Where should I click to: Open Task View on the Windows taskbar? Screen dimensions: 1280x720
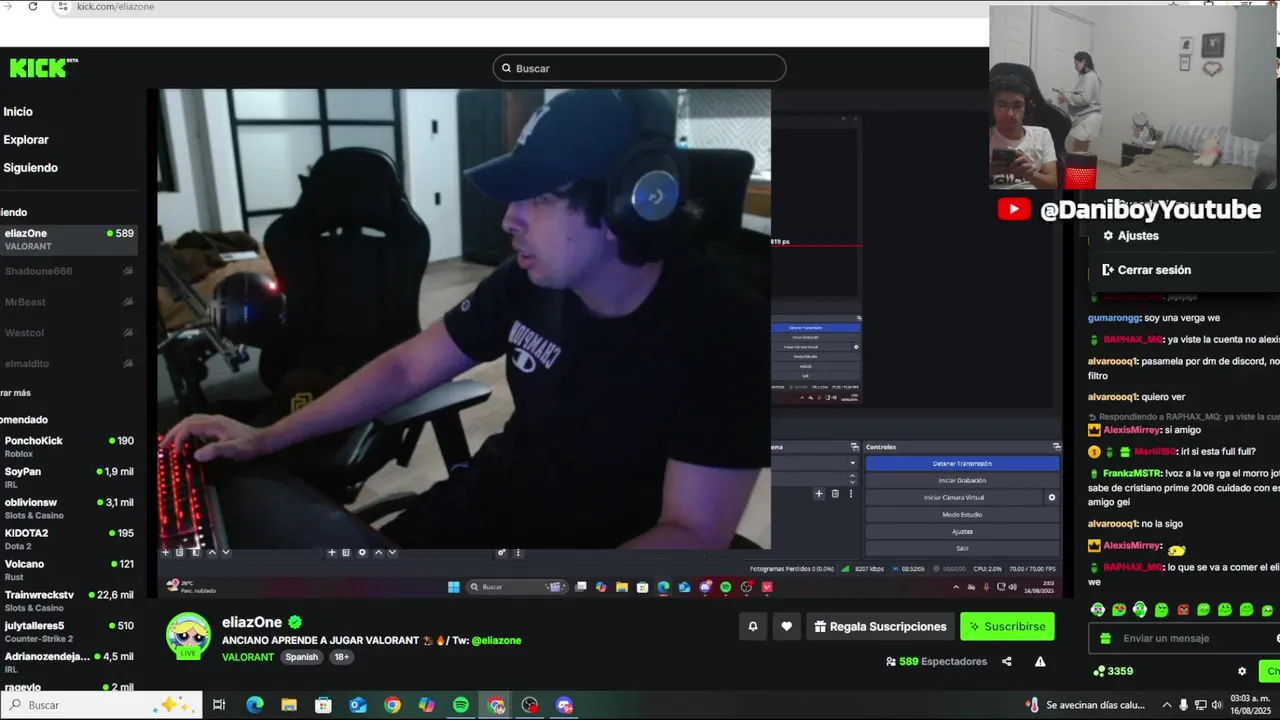[x=219, y=705]
